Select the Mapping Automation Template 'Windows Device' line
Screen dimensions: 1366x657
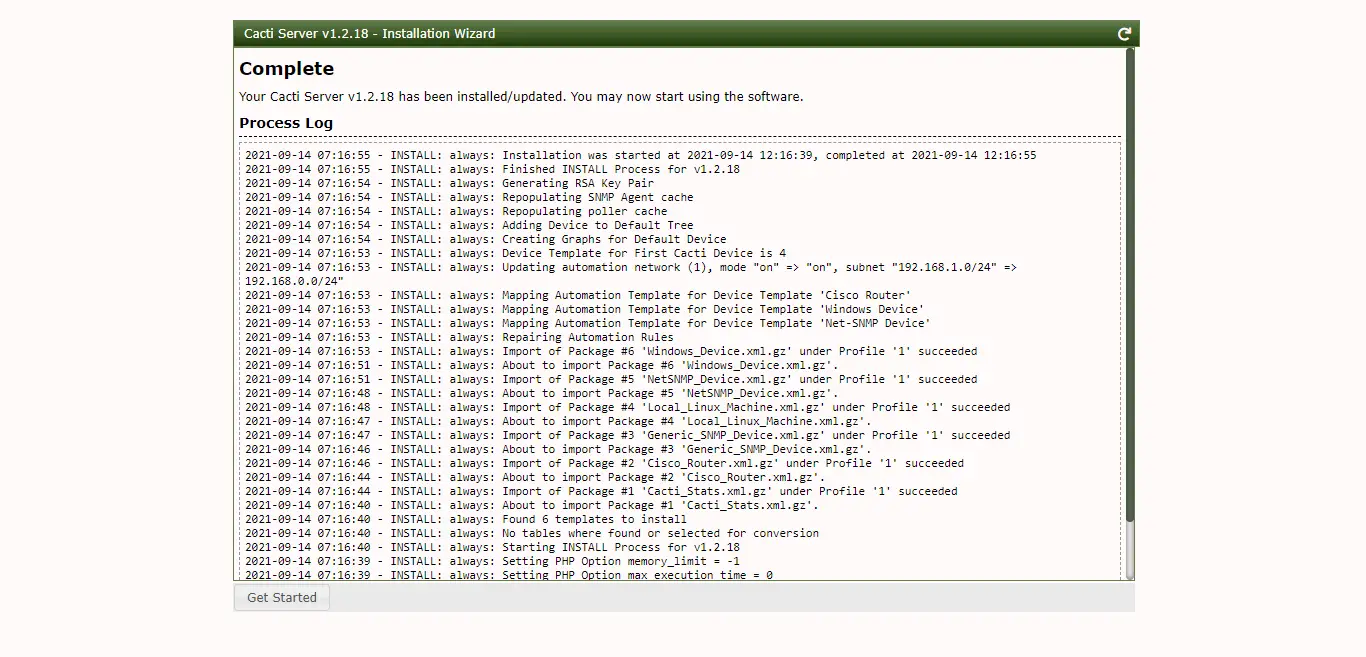pos(585,309)
